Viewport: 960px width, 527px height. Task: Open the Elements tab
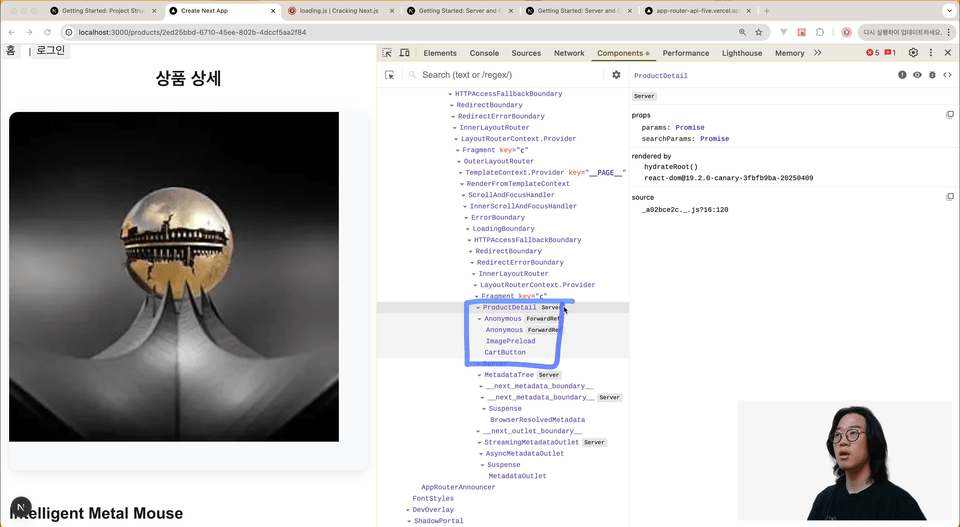440,53
